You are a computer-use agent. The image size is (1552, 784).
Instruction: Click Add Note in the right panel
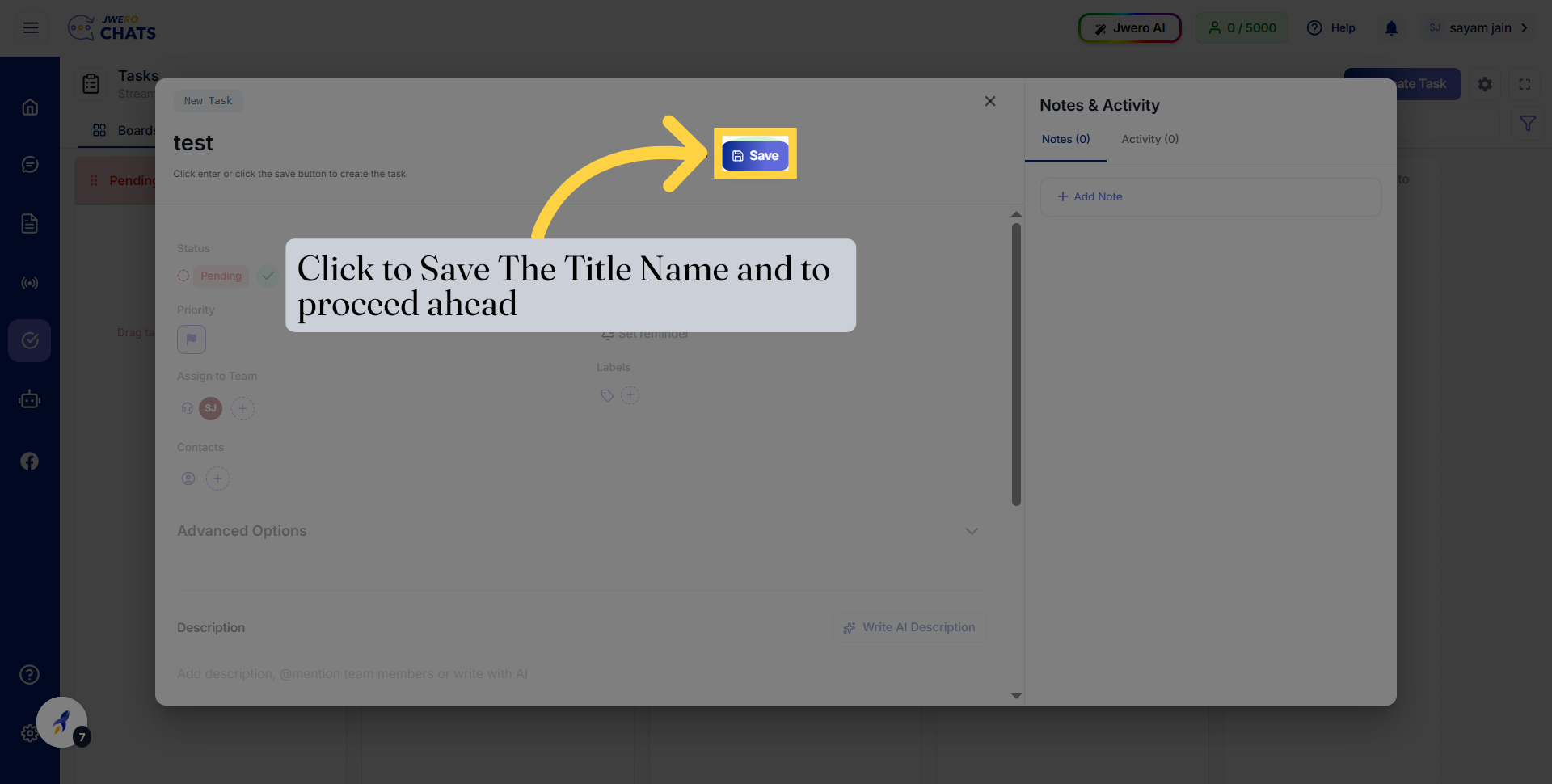1089,196
